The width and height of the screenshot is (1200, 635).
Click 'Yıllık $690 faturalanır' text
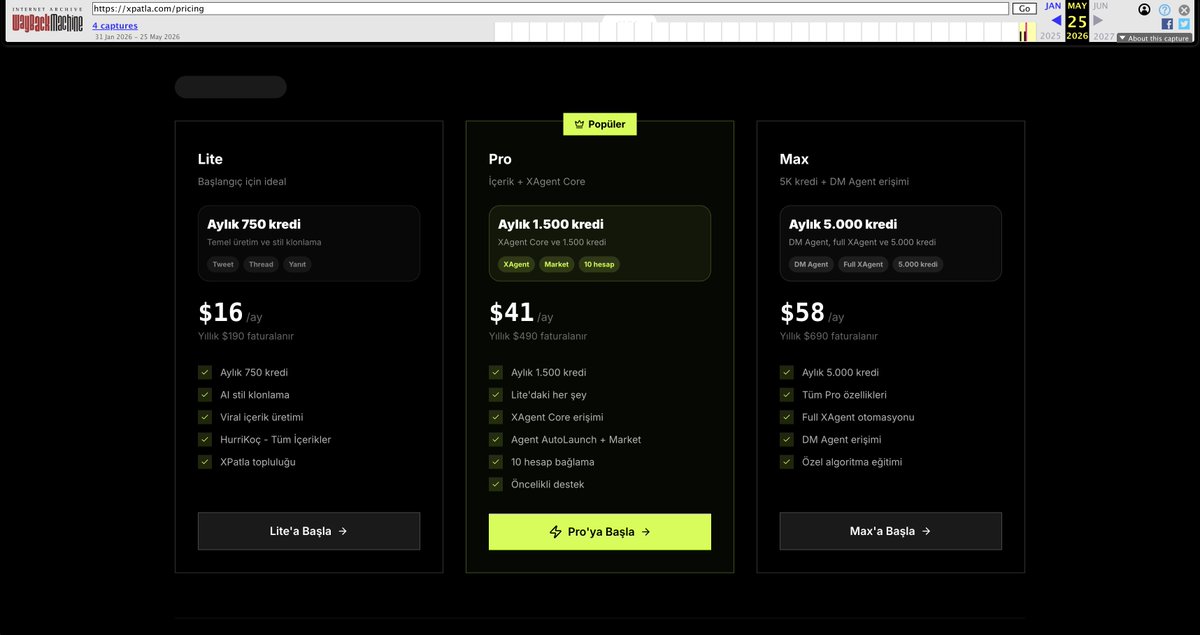[829, 336]
